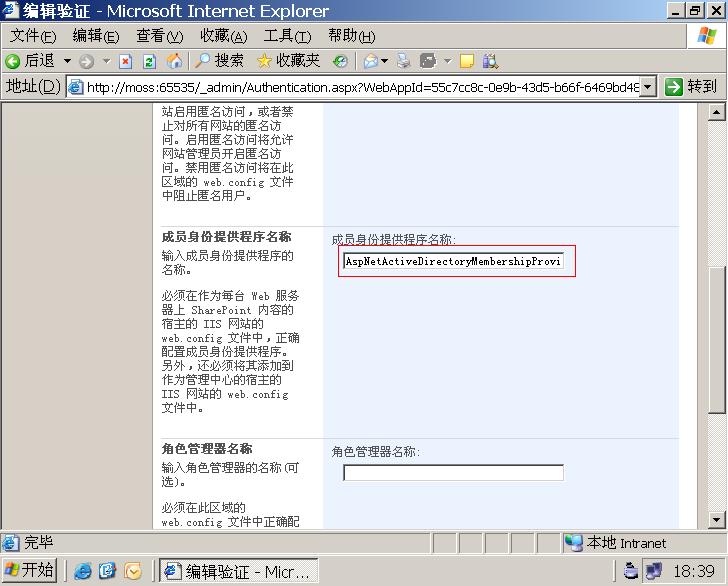The height and width of the screenshot is (586, 728).
Task: Click the page icon in address bar
Action: (76, 87)
